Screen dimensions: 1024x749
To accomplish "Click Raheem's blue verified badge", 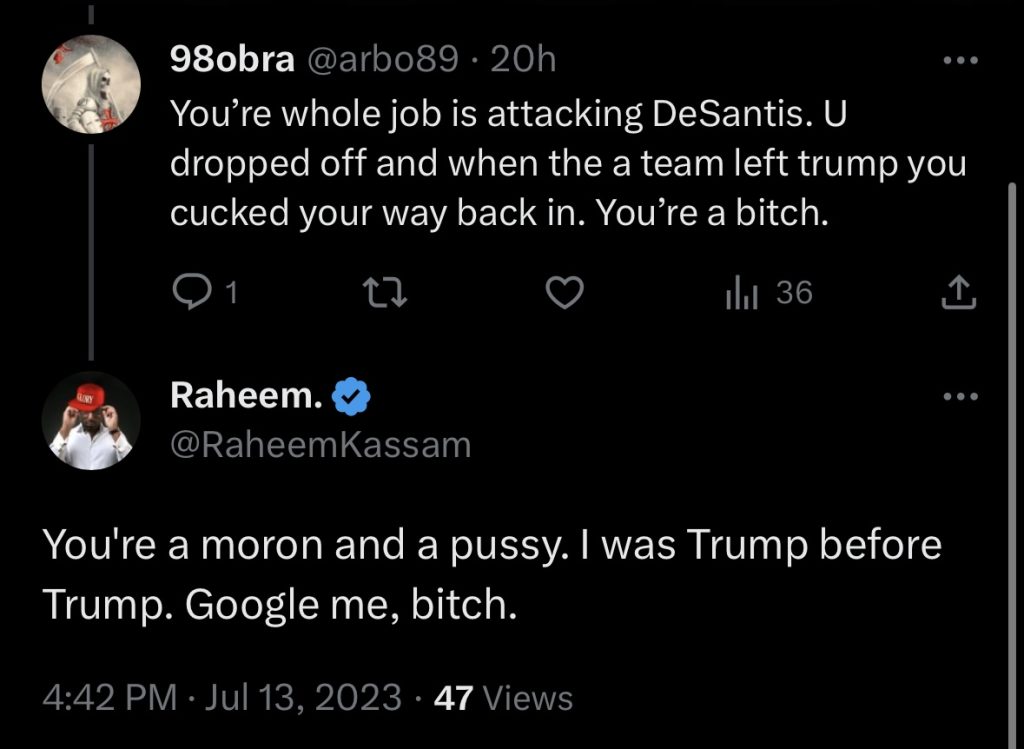I will tap(351, 397).
